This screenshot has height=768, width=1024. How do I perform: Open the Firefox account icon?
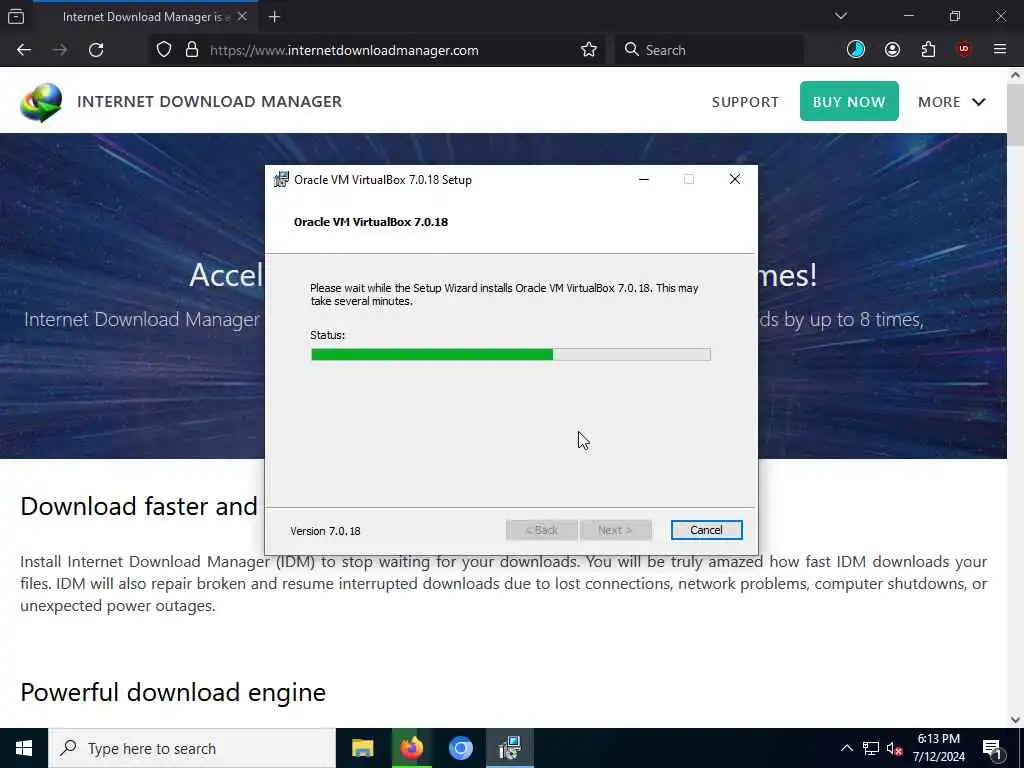tap(892, 50)
